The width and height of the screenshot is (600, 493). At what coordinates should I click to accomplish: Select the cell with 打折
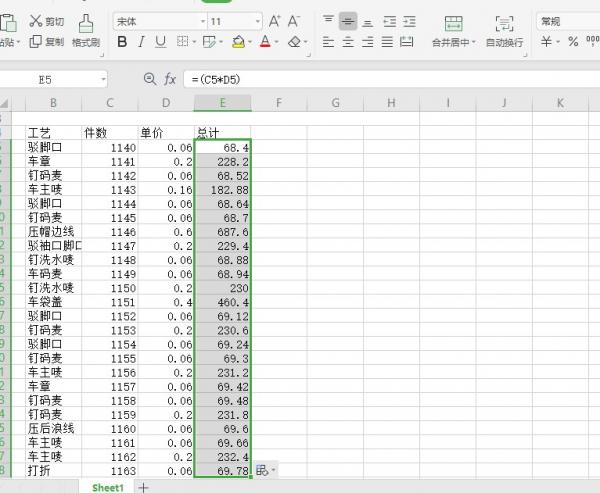tap(54, 470)
